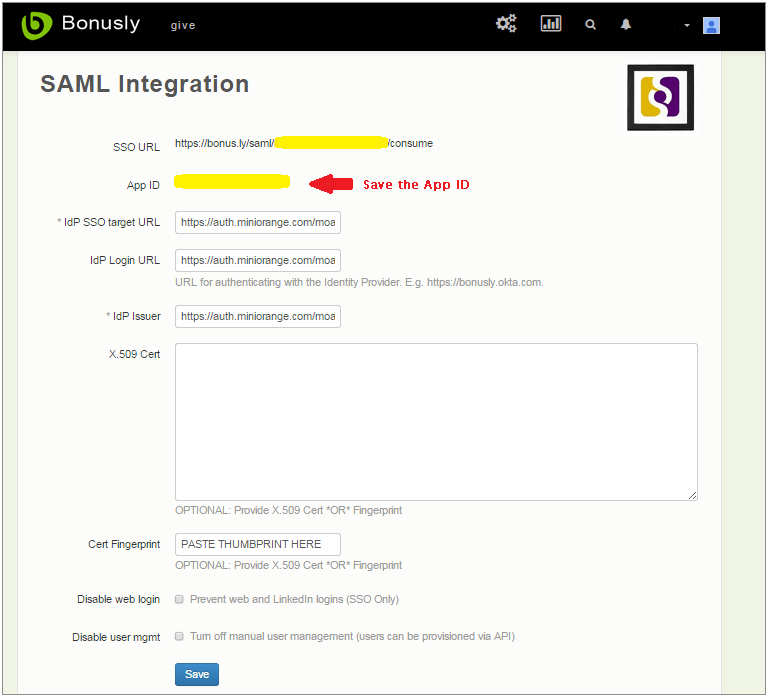Click the 'Turn off manual user management' label
Image resolution: width=768 pixels, height=697 pixels.
(x=352, y=636)
